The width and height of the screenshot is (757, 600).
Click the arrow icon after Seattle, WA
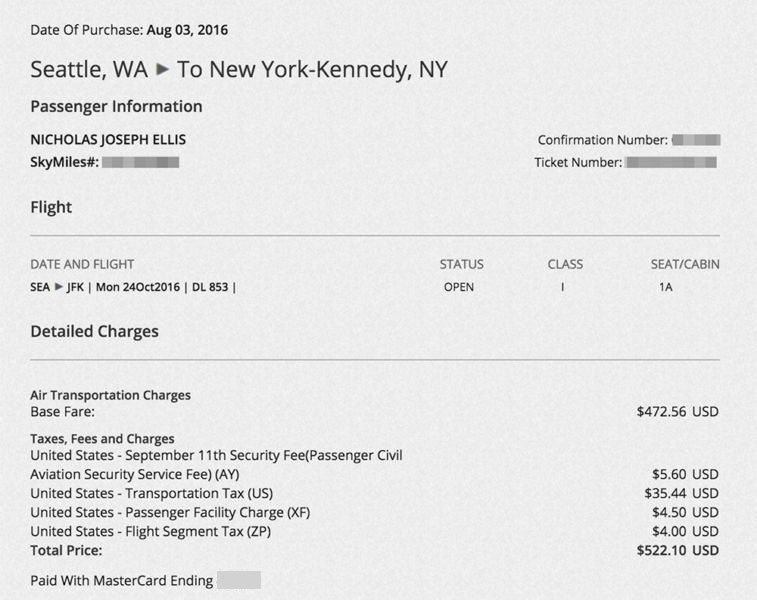pos(162,70)
